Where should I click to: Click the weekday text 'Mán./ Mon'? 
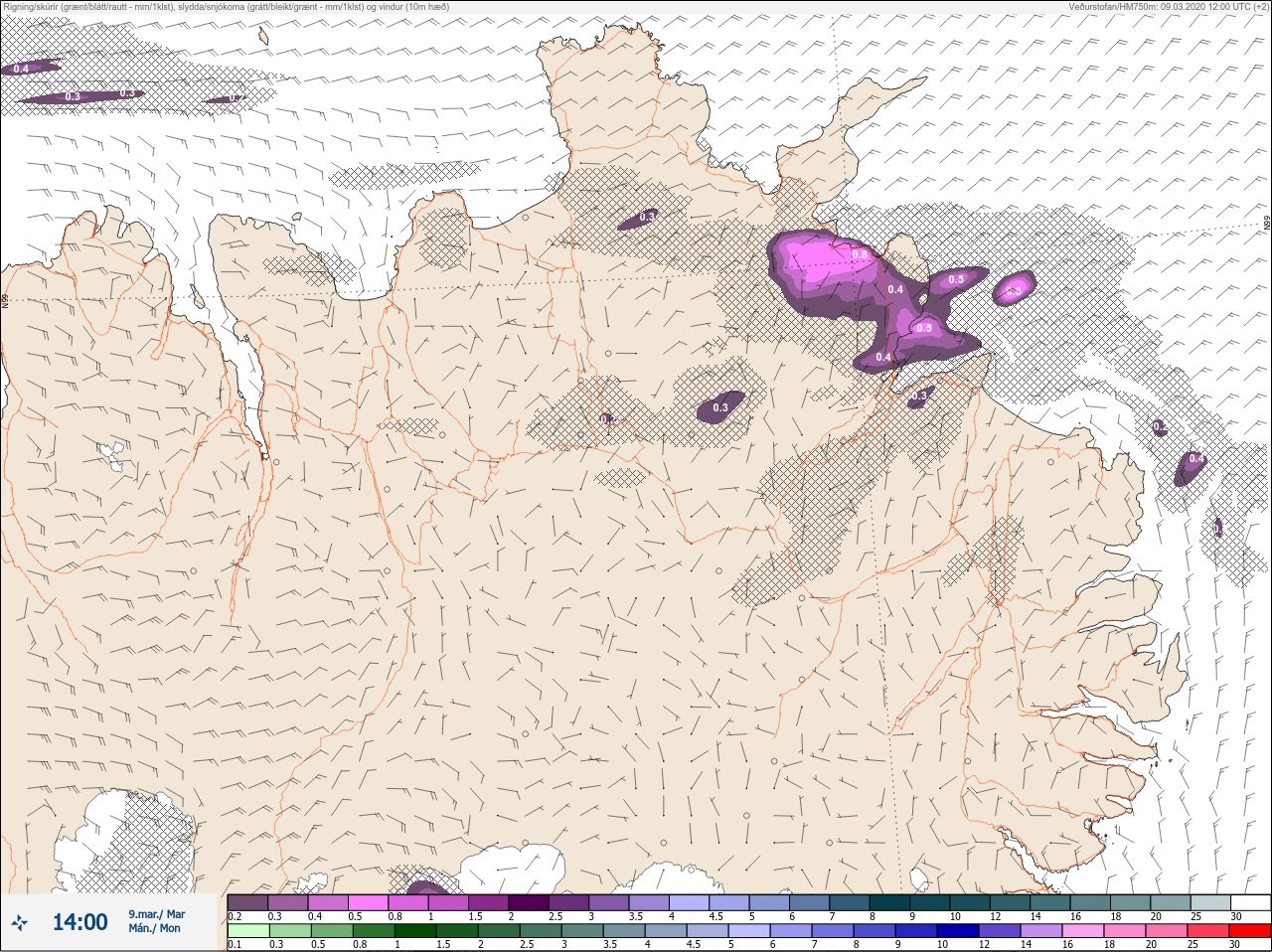tap(154, 929)
